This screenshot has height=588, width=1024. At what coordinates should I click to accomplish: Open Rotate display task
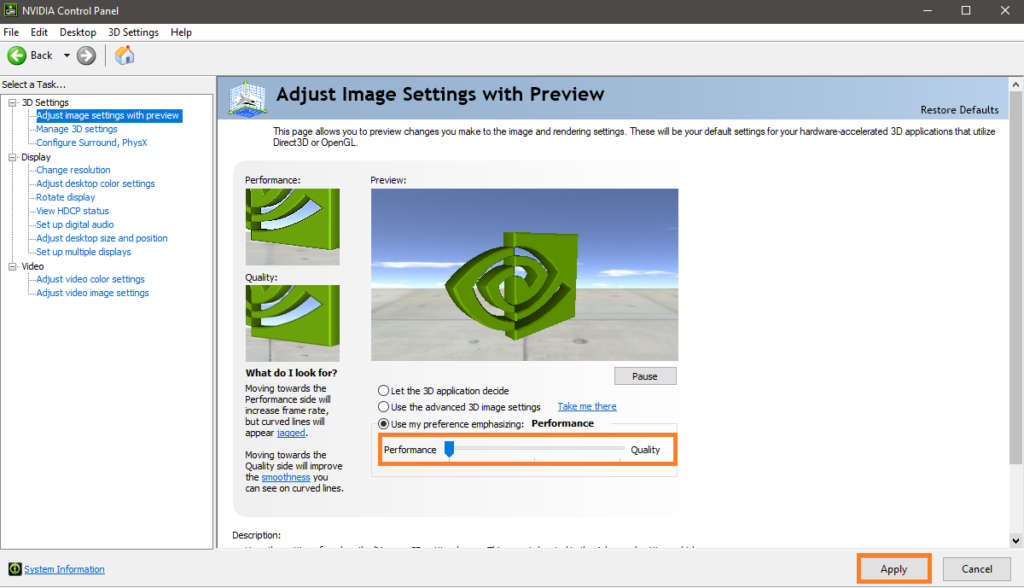tap(65, 197)
